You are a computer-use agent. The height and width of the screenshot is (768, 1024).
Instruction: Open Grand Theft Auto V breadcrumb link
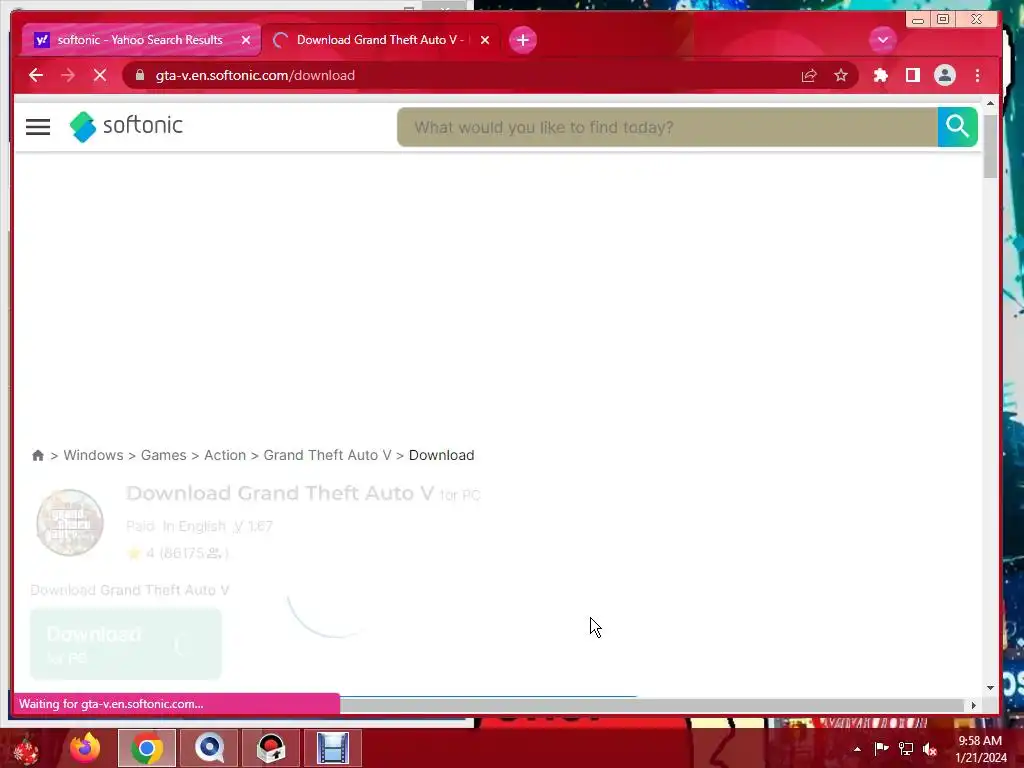[x=327, y=455]
